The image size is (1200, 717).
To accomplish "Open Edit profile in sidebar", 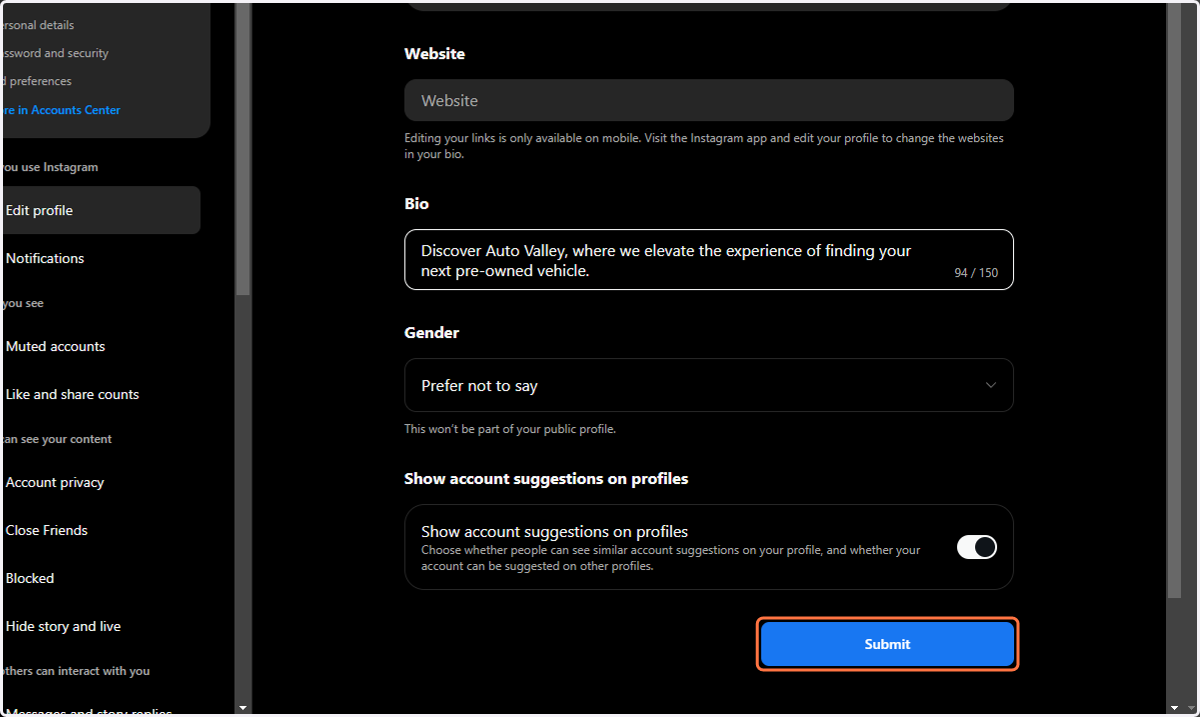I will coord(100,210).
